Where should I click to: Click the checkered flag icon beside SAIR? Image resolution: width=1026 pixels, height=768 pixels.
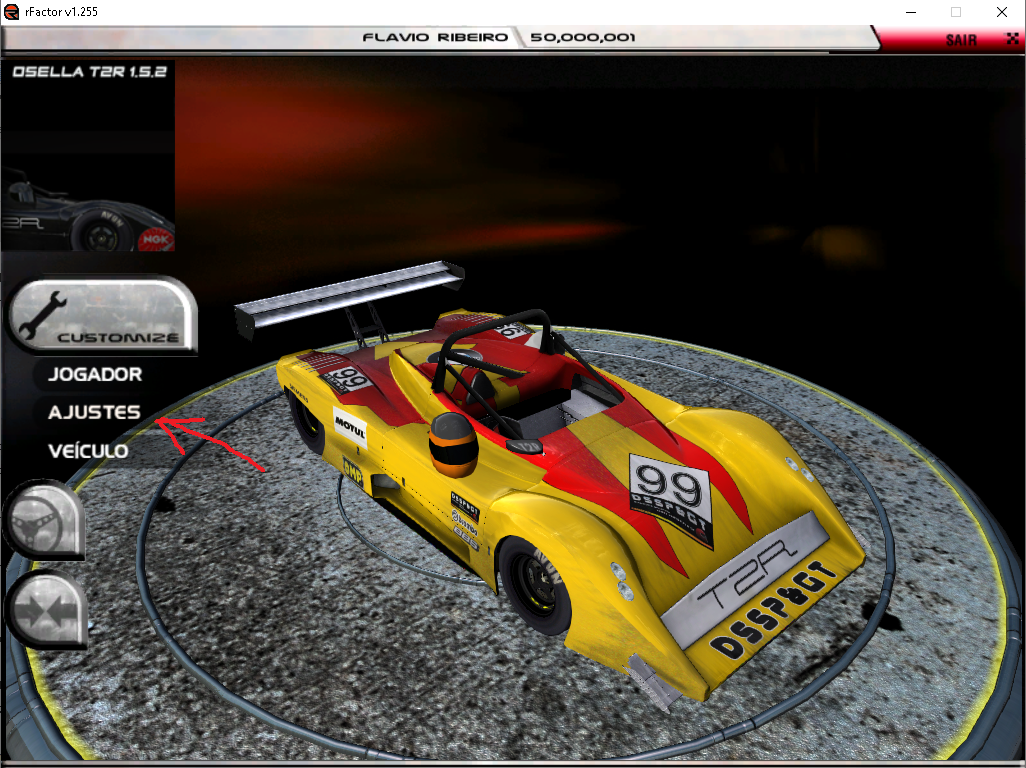1012,39
